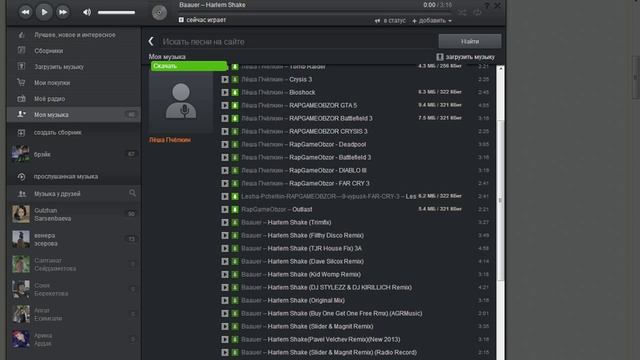Open the сейчас играет section
The image size is (640, 360).
202,20
